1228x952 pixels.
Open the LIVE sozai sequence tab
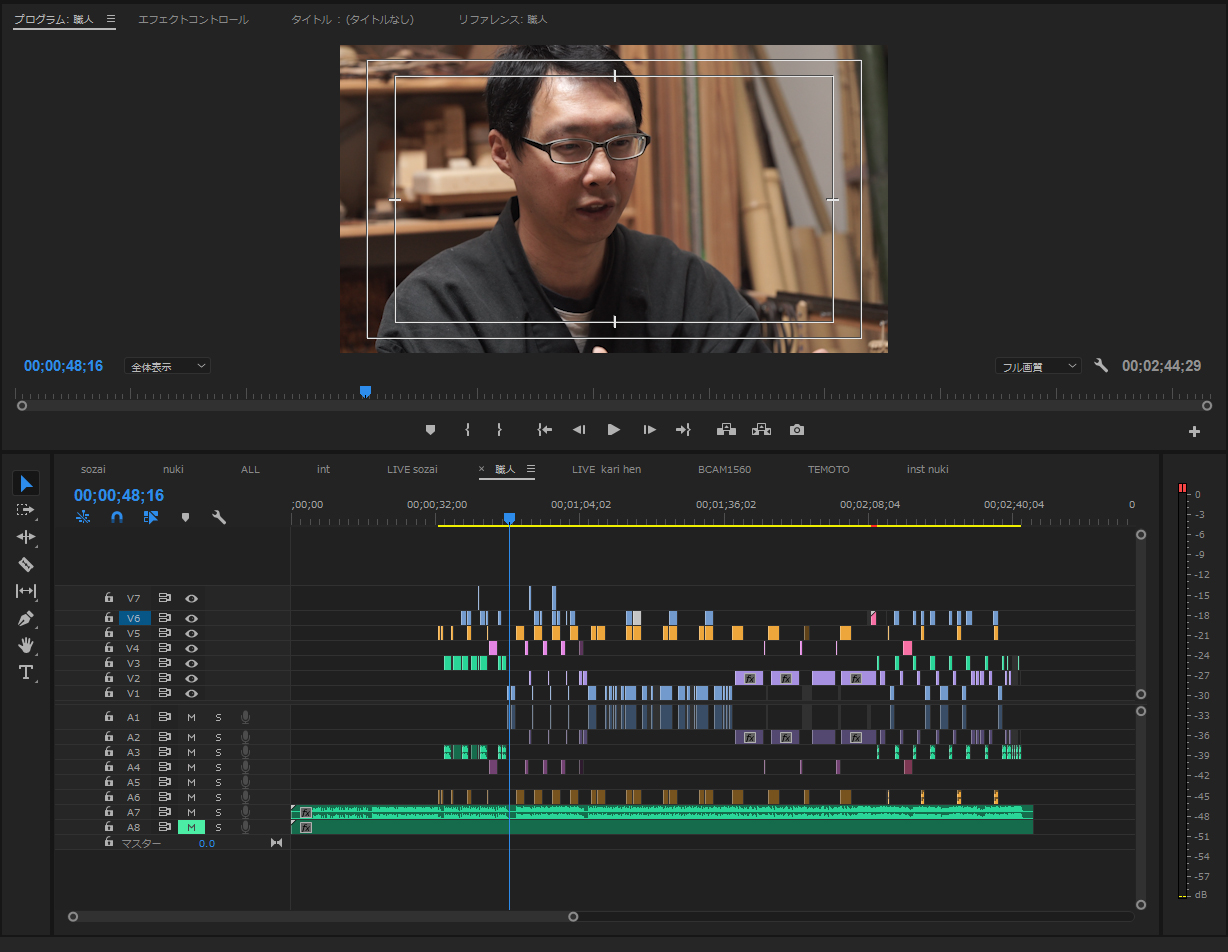pos(412,469)
